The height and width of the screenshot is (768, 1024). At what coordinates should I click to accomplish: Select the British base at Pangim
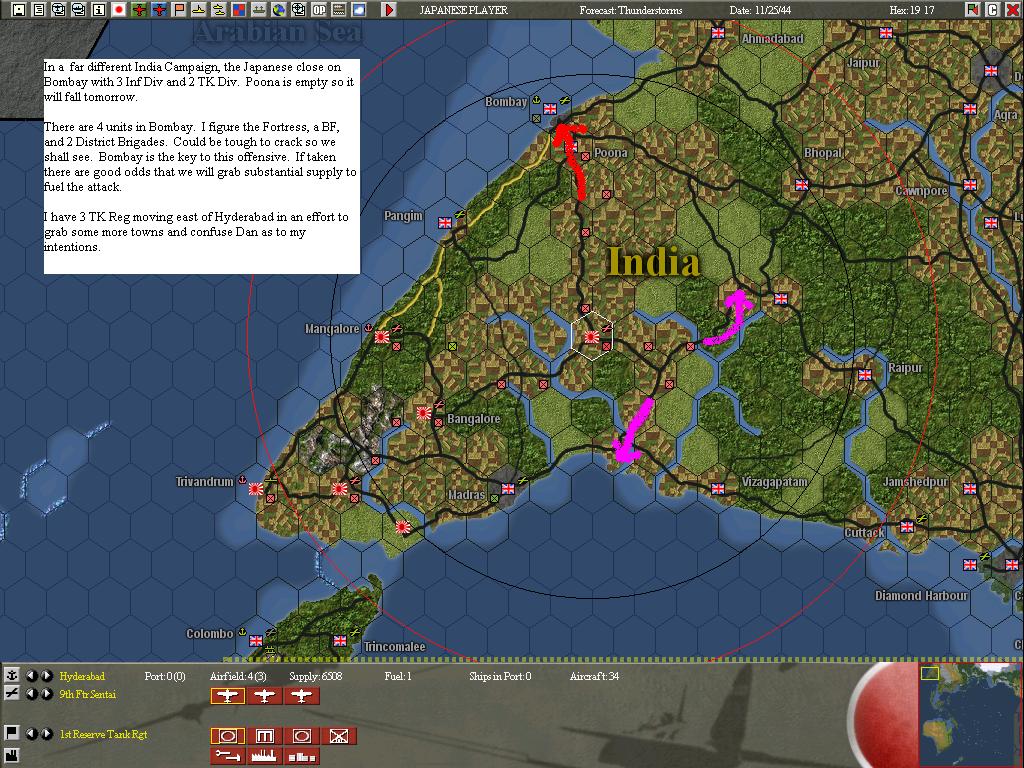(445, 223)
